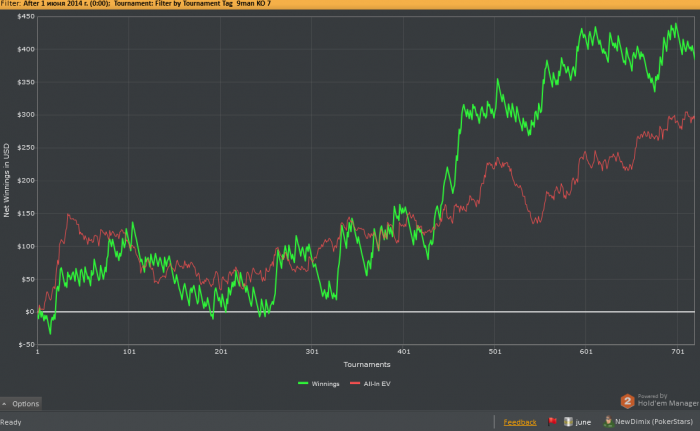Viewport: 700px width, 431px height.
Task: Click the 501 x-axis label
Action: [x=494, y=351]
